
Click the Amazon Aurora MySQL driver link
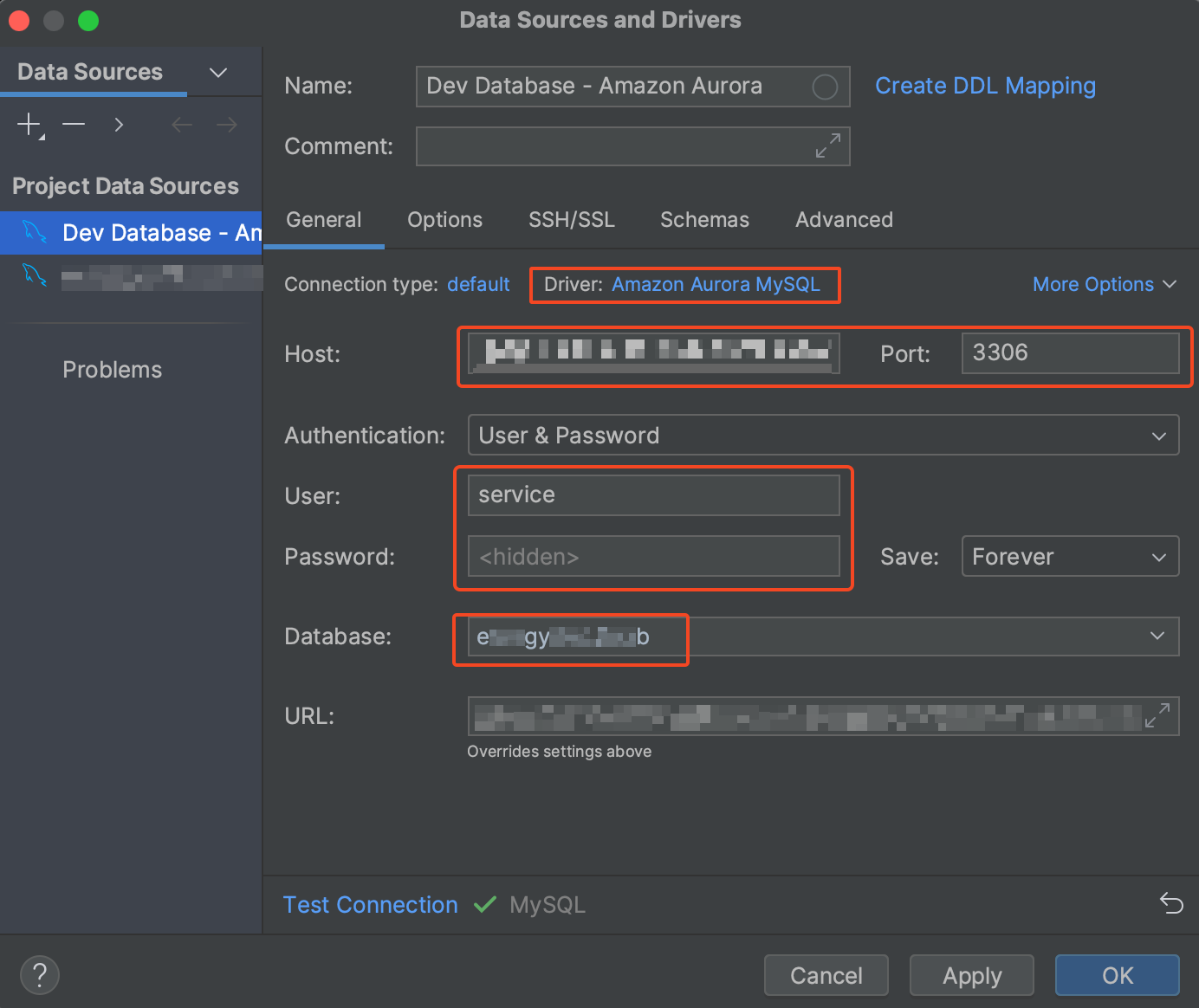tap(716, 284)
